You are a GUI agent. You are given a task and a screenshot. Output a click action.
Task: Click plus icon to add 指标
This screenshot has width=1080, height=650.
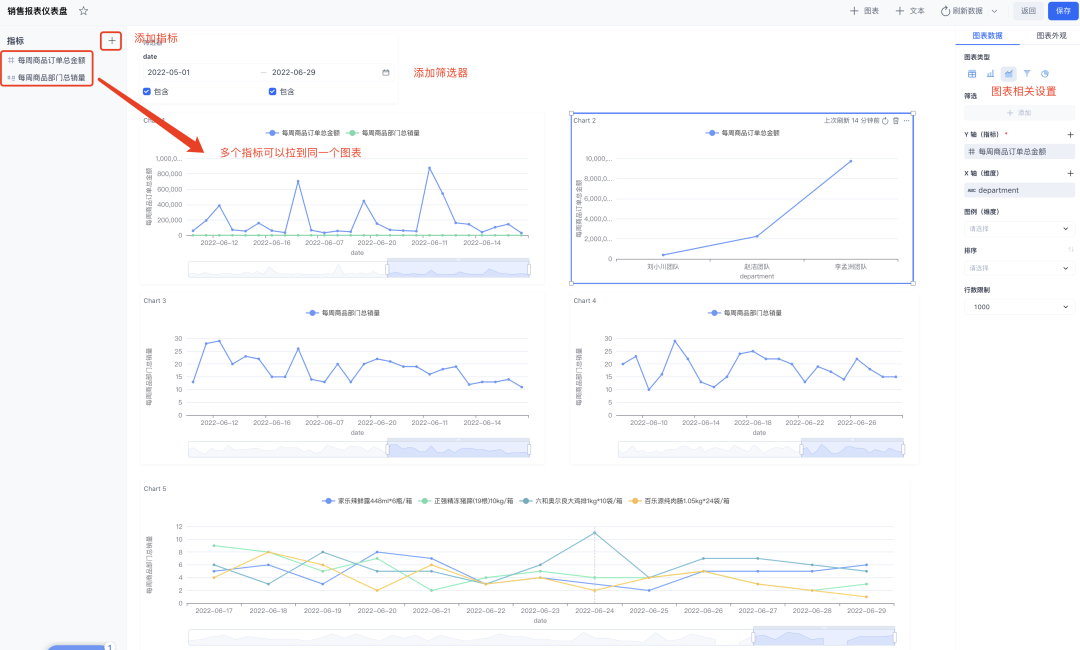pos(112,41)
